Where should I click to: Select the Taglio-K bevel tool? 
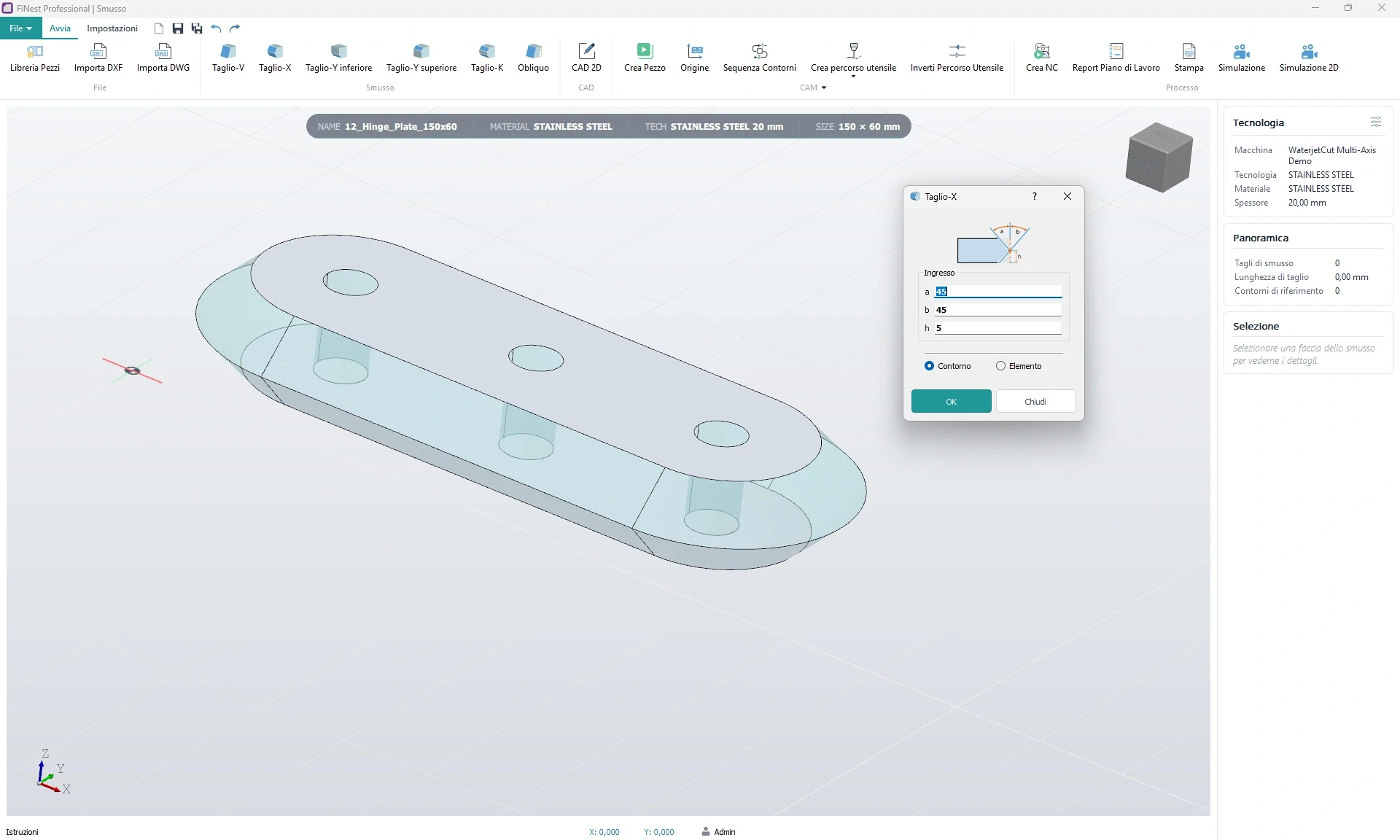(487, 58)
